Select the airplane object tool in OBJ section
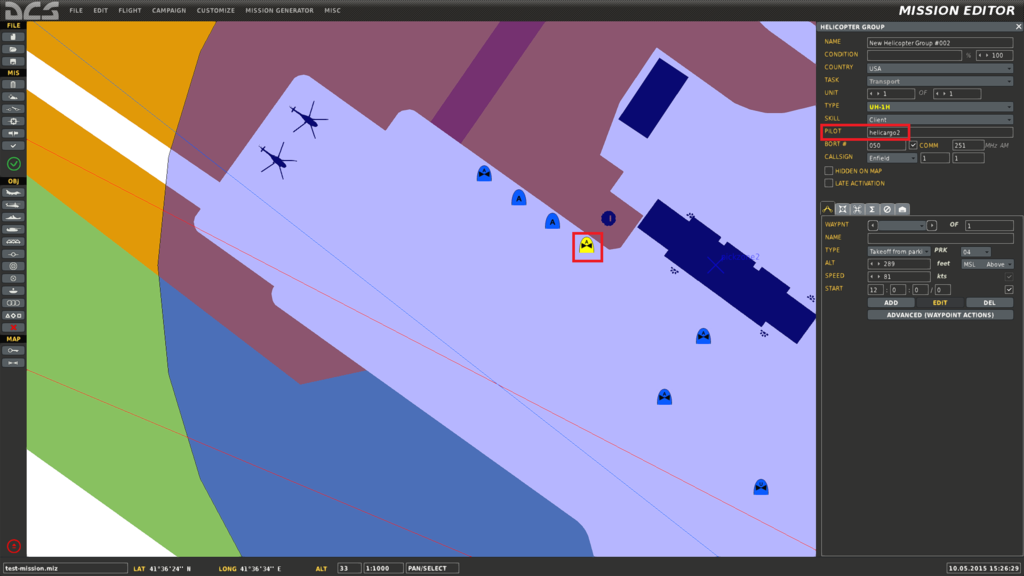 pyautogui.click(x=14, y=192)
